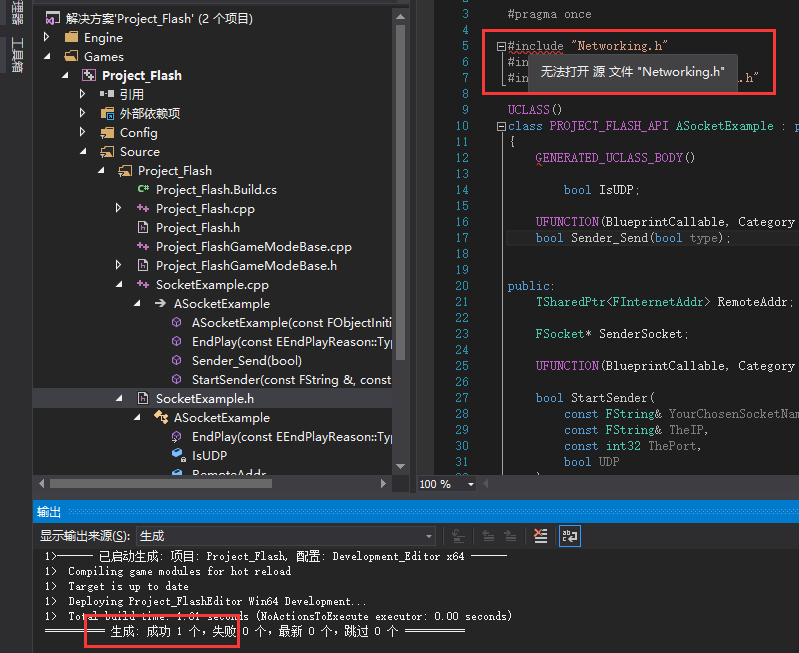This screenshot has height=653, width=799.
Task: Click the Project_Flash.Build.cs C# file icon
Action: [143, 190]
